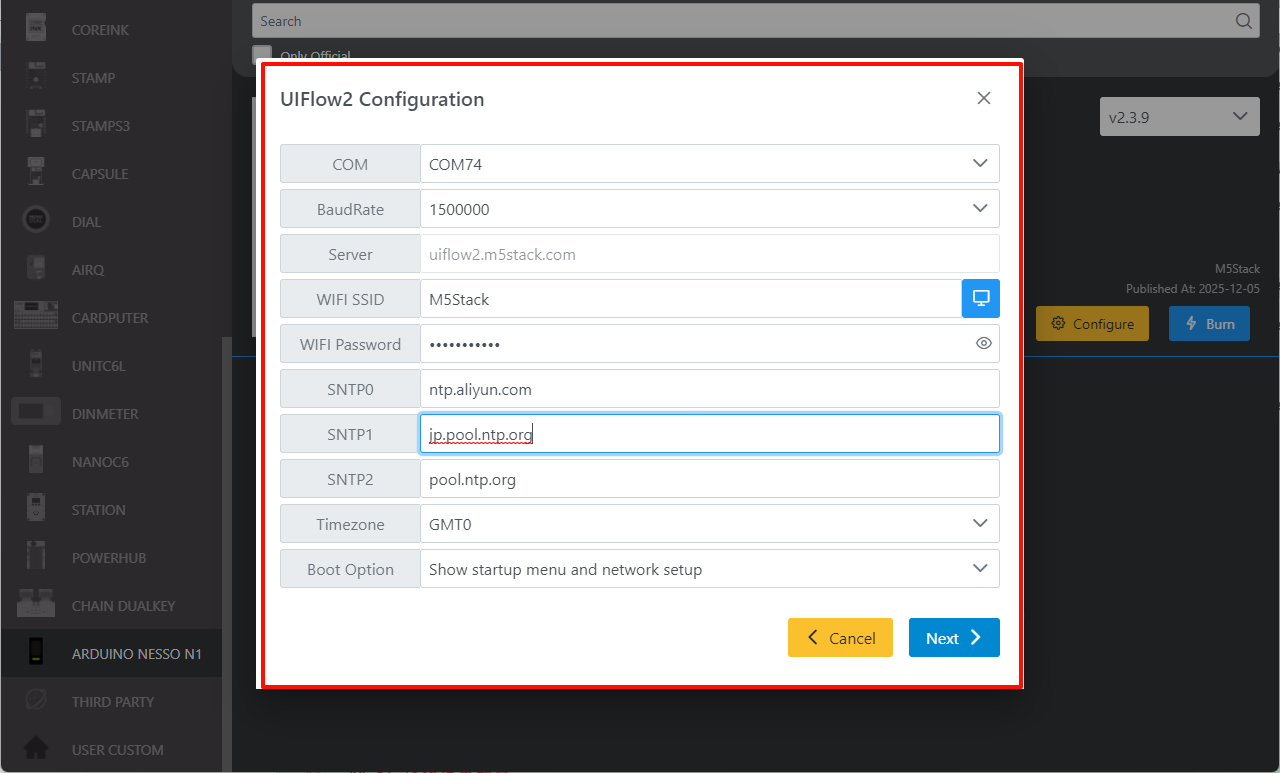1280x773 pixels.
Task: Select the Cardputer device icon in sidebar
Action: tap(36, 318)
